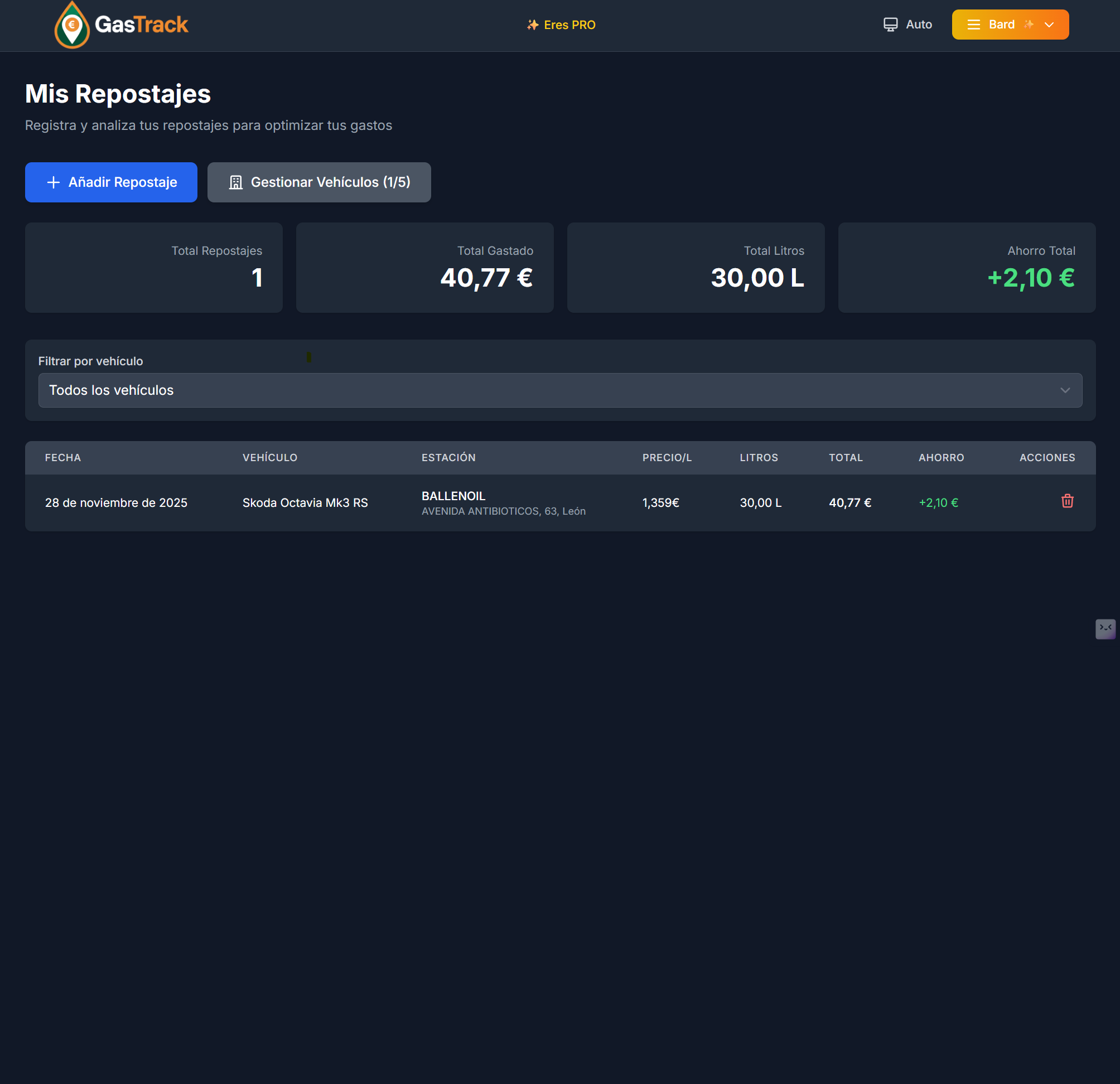
Task: Click the TOTAL column header
Action: tap(846, 457)
